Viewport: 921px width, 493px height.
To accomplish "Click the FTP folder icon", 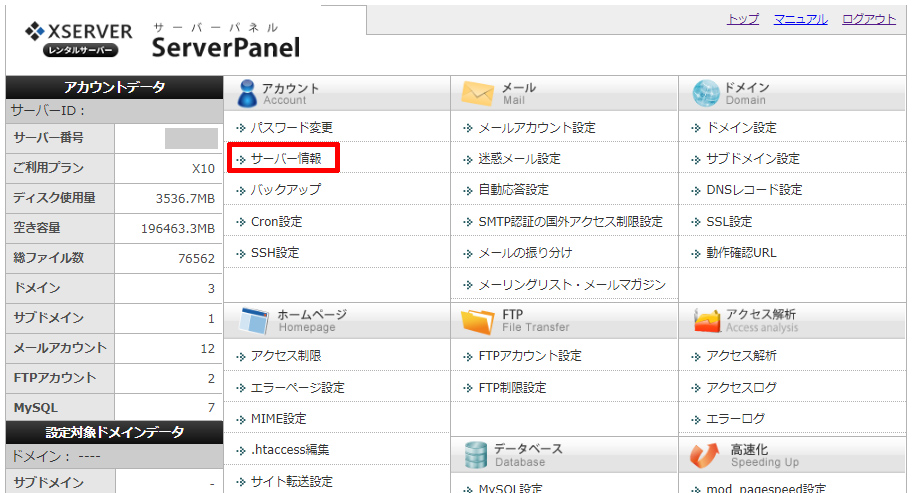I will point(478,321).
